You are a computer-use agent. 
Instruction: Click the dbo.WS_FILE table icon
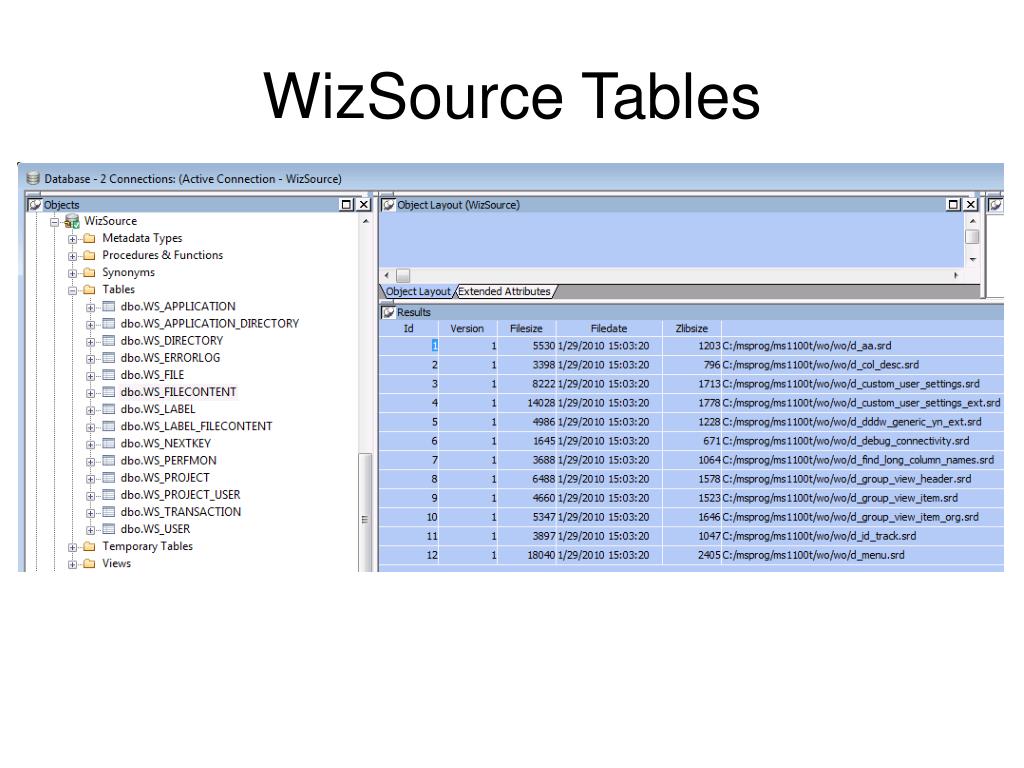108,375
